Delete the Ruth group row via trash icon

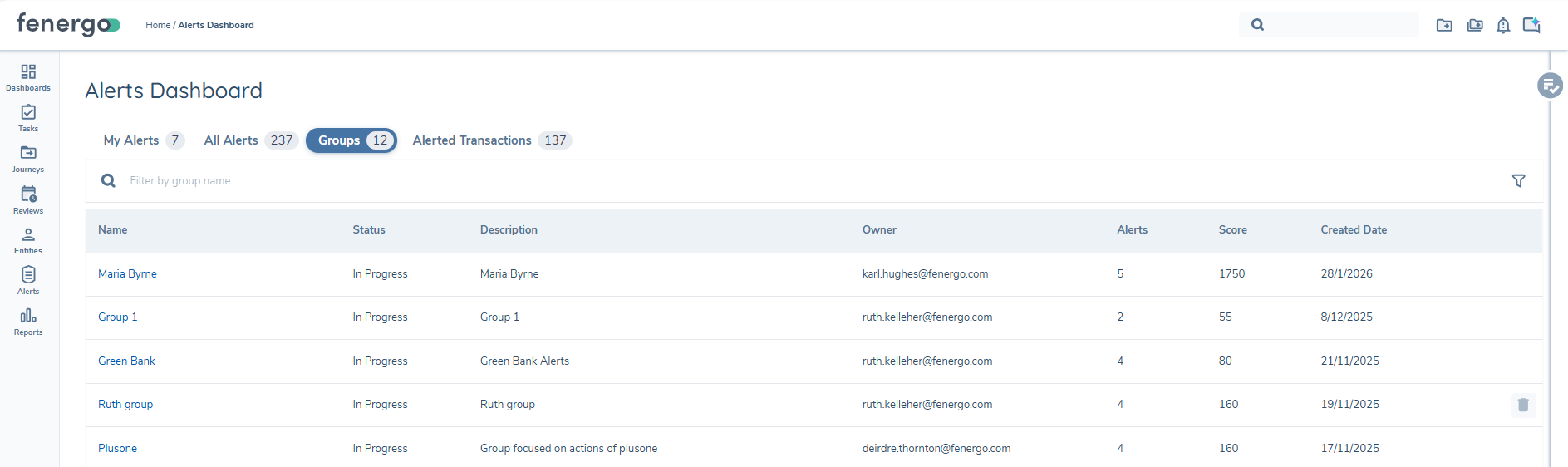[x=1523, y=405]
